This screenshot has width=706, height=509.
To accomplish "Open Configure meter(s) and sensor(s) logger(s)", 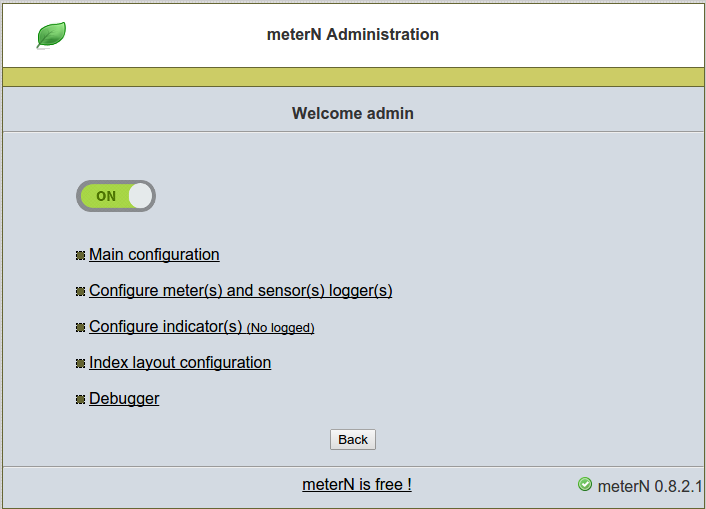I will pos(240,291).
